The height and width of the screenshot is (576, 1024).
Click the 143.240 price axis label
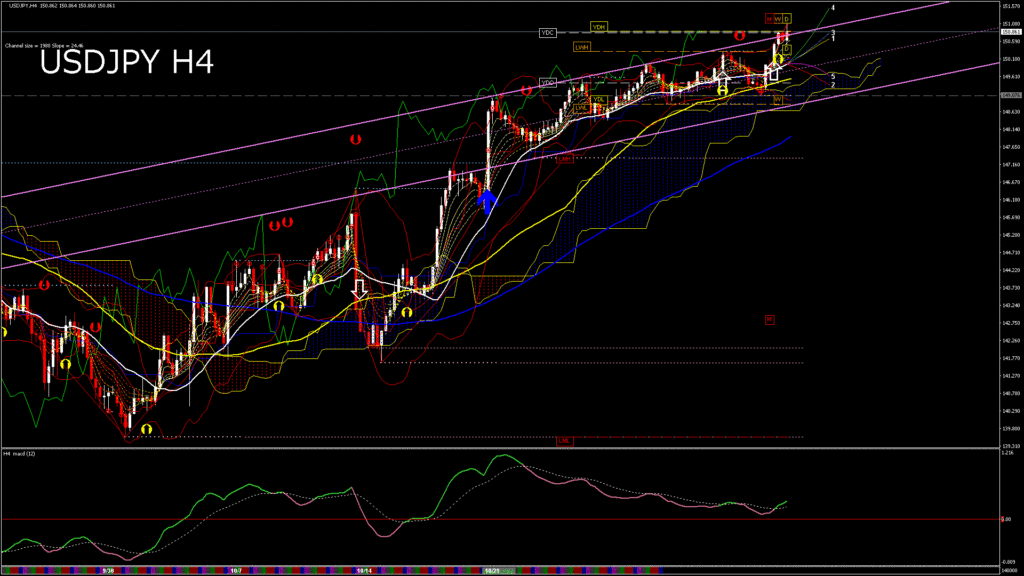(x=1010, y=306)
